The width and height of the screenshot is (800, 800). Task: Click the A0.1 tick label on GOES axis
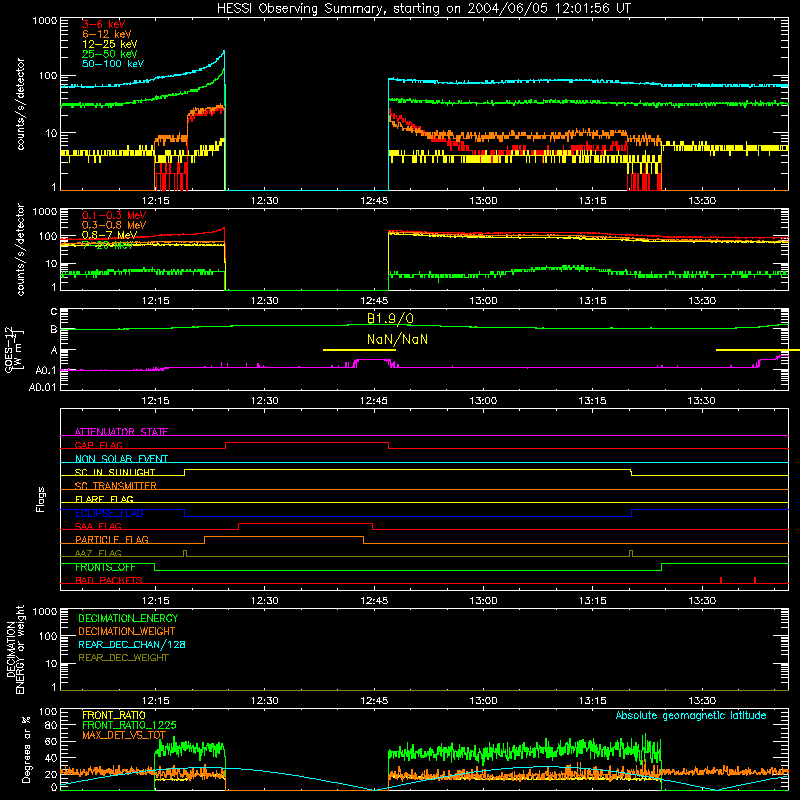(45, 371)
